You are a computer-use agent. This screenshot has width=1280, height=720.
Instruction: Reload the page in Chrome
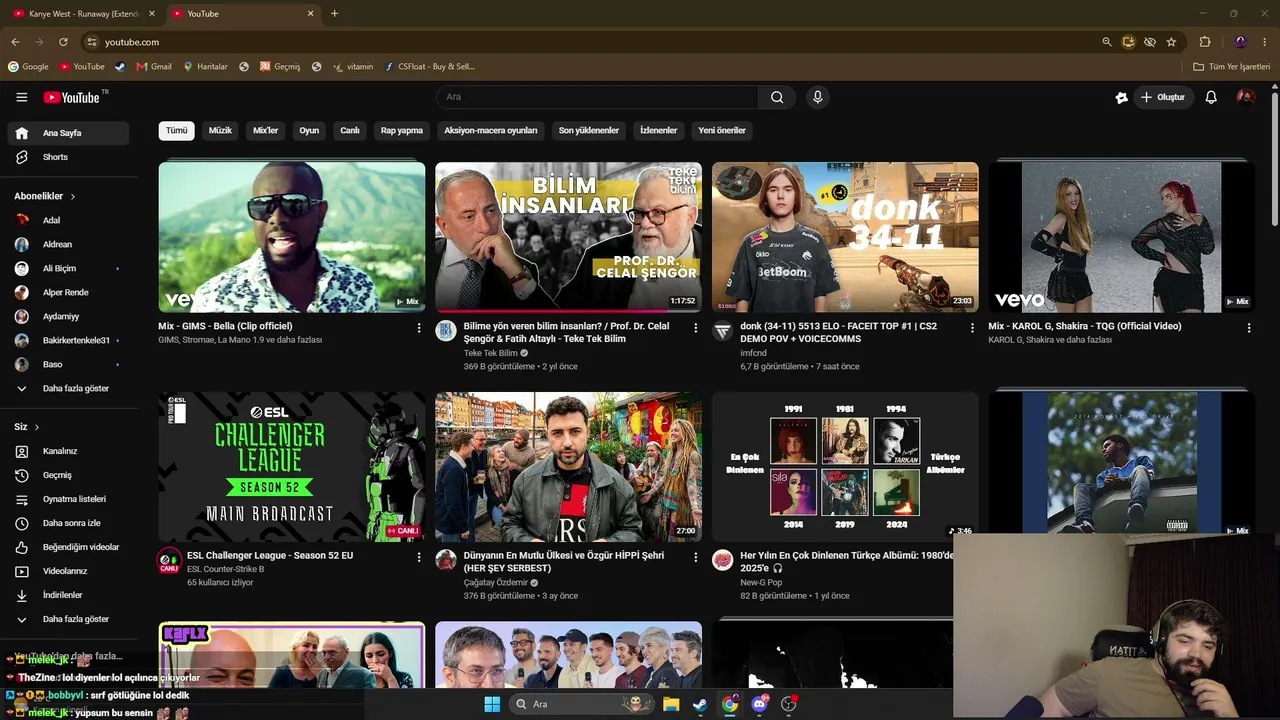pyautogui.click(x=63, y=42)
